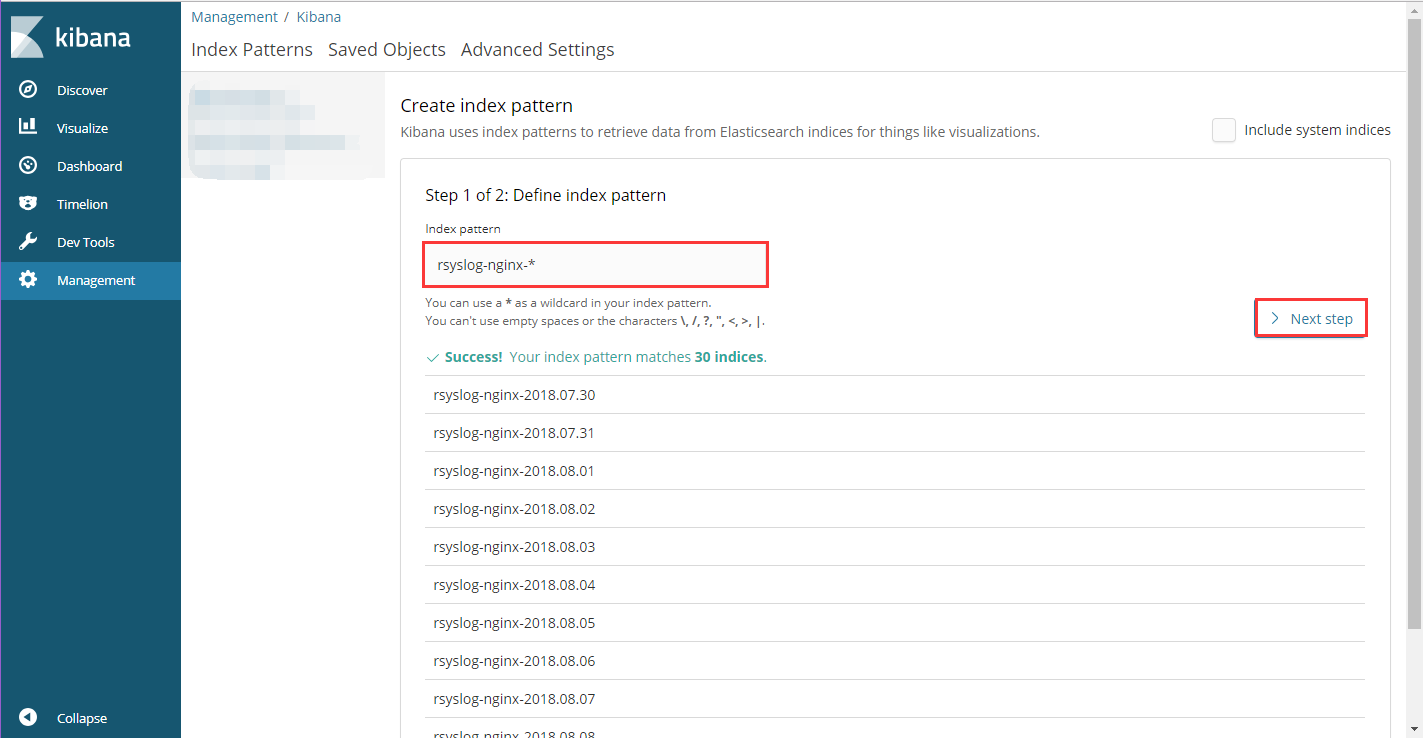The image size is (1423, 738).
Task: Click the Create index pattern heading
Action: (x=486, y=106)
